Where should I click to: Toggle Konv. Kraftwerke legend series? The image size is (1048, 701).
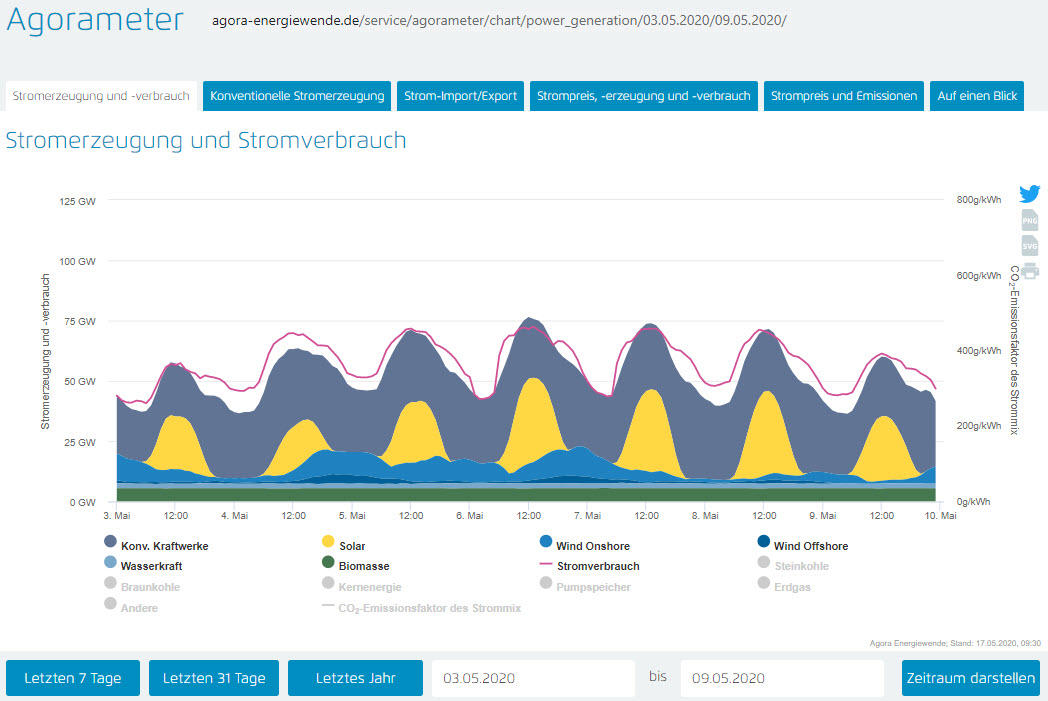156,546
